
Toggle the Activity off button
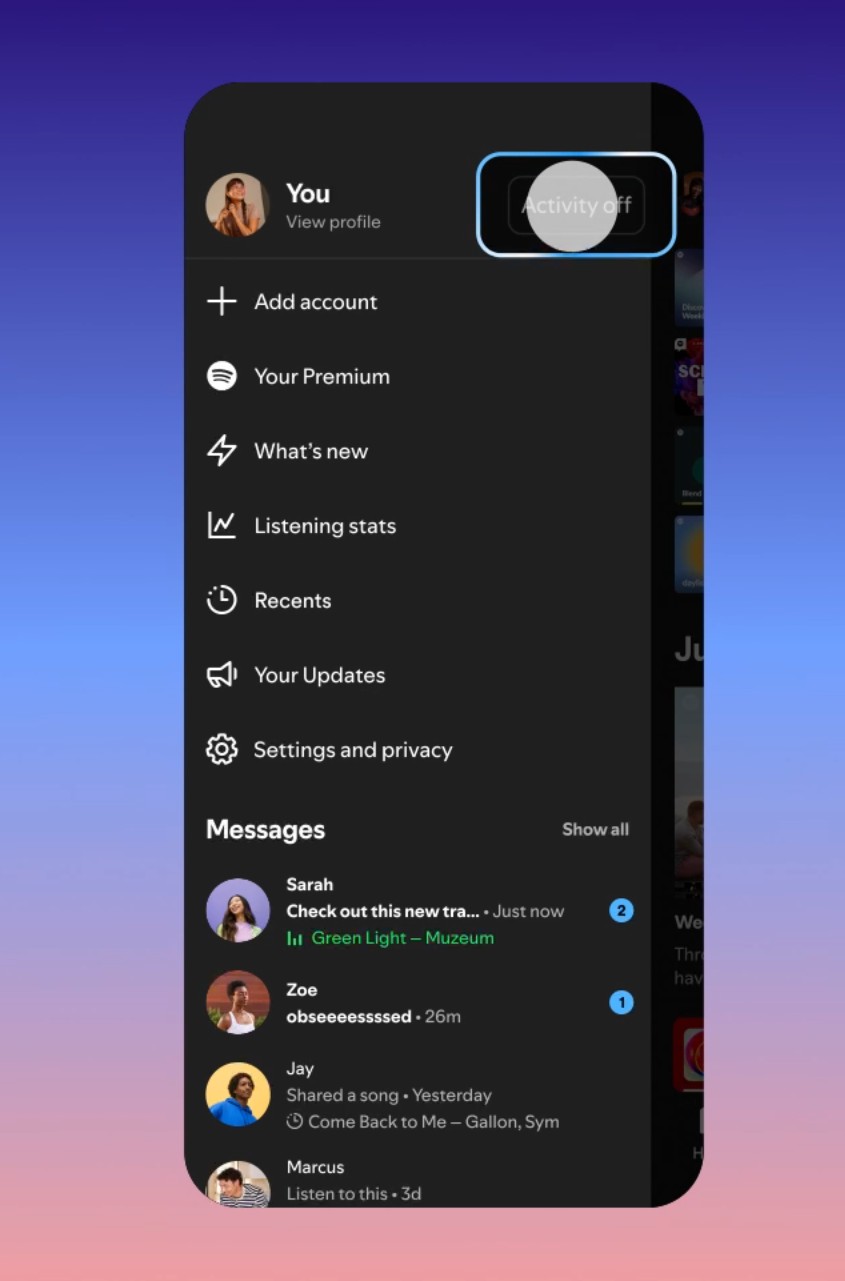pyautogui.click(x=576, y=206)
